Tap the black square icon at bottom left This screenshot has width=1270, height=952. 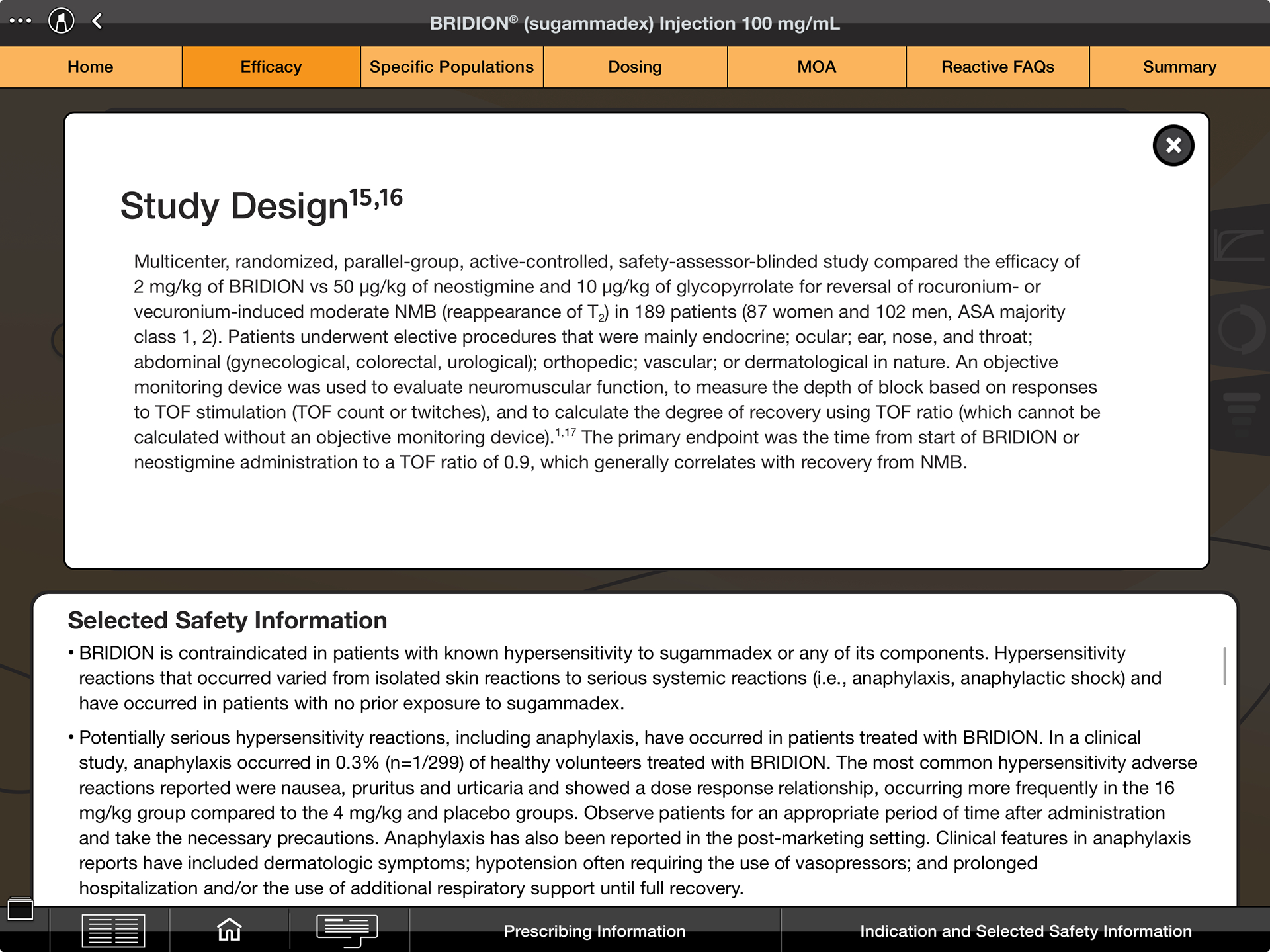[20, 908]
